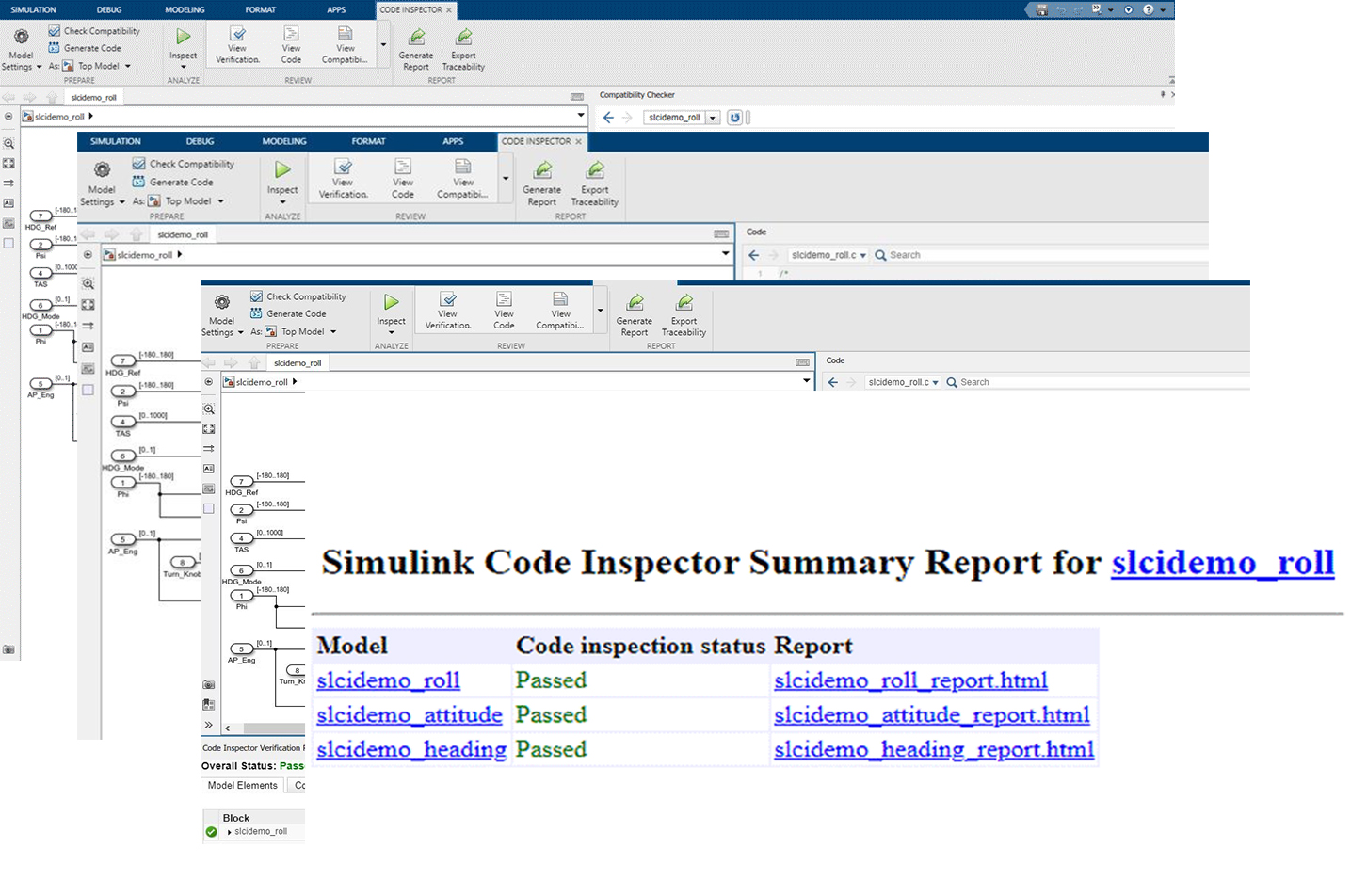
Task: Open View Code in the back window
Action: [x=291, y=46]
